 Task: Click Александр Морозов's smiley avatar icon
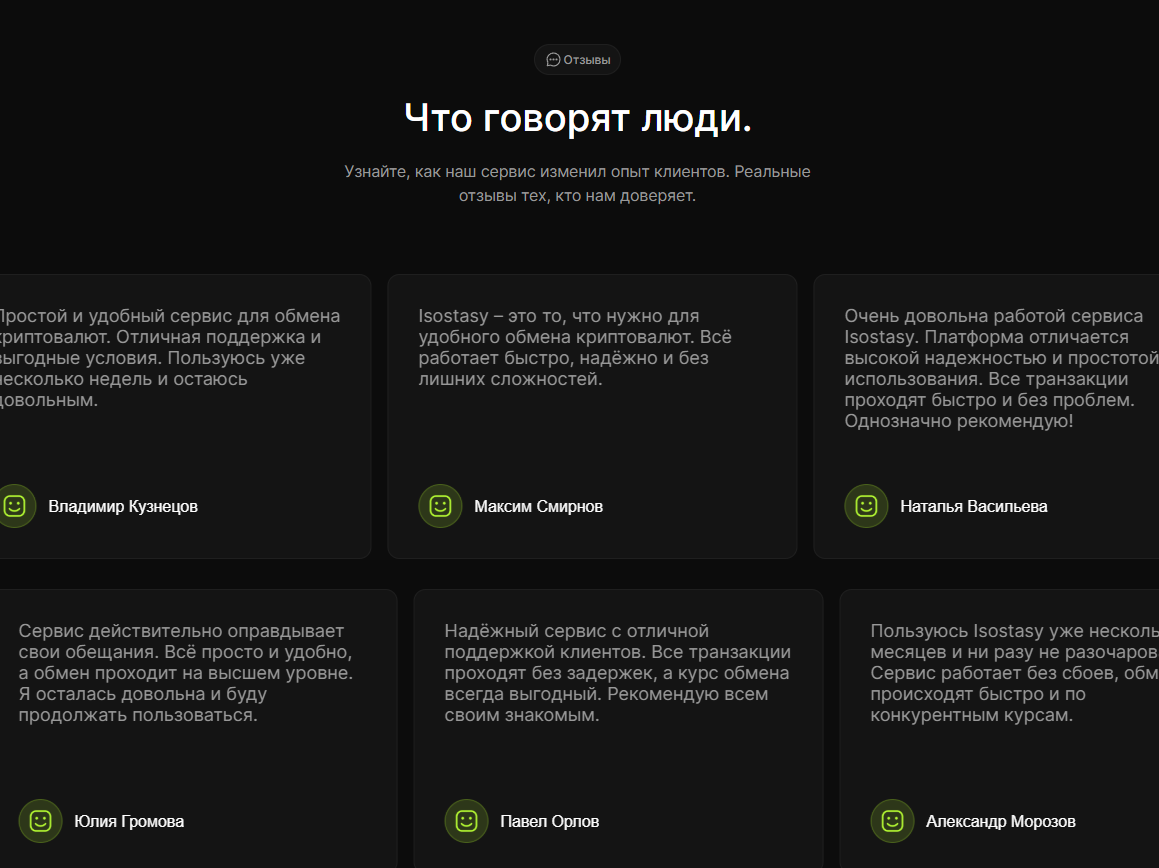pos(893,821)
